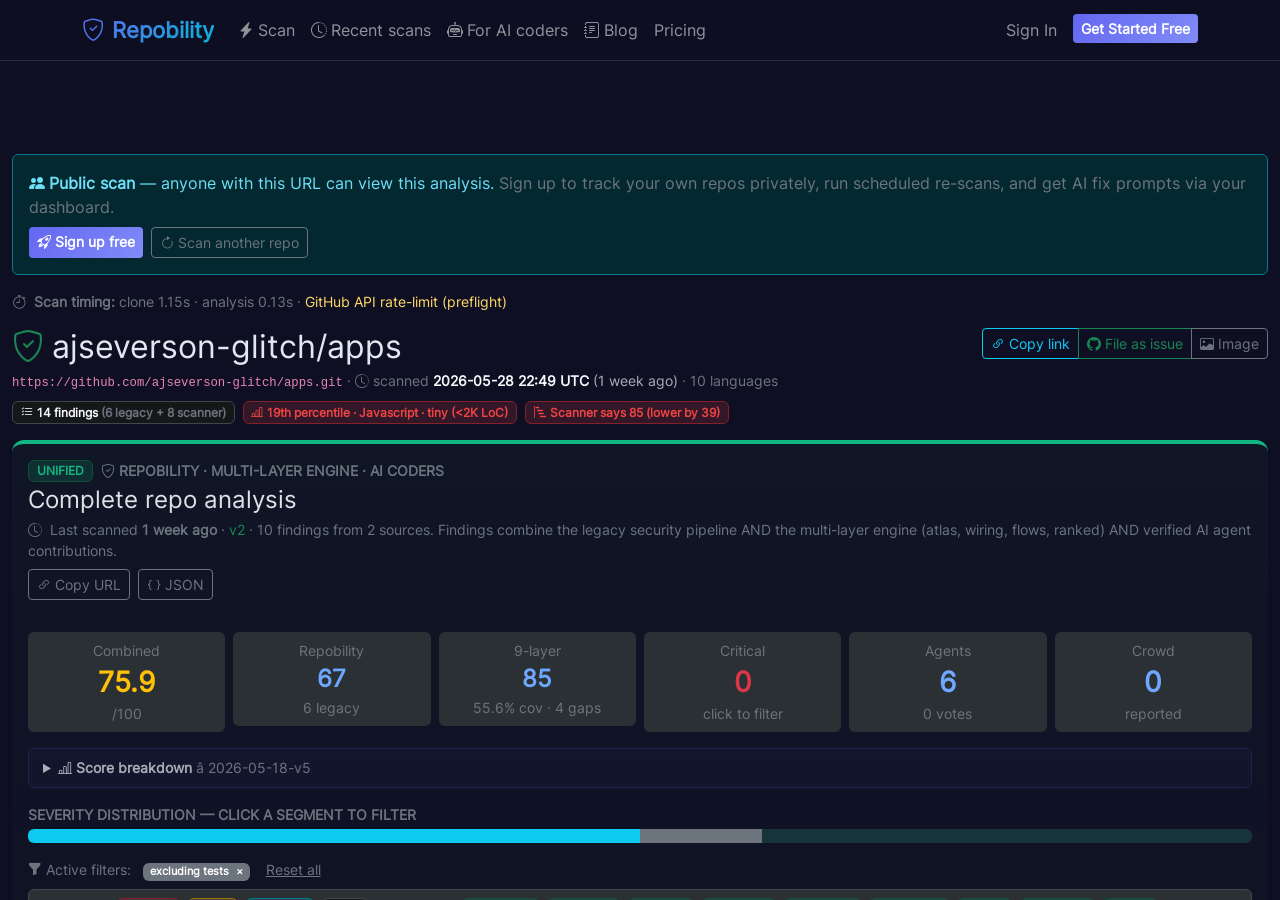Click the green v2 version link
1280x900 pixels.
click(237, 530)
